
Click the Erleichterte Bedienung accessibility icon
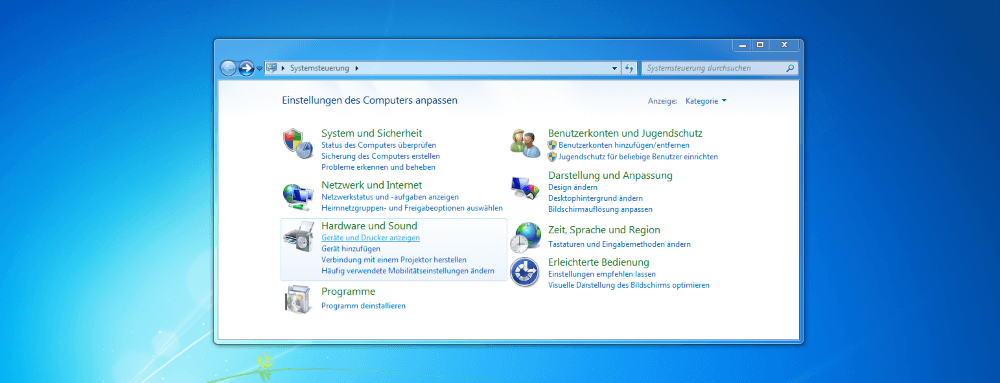point(525,272)
